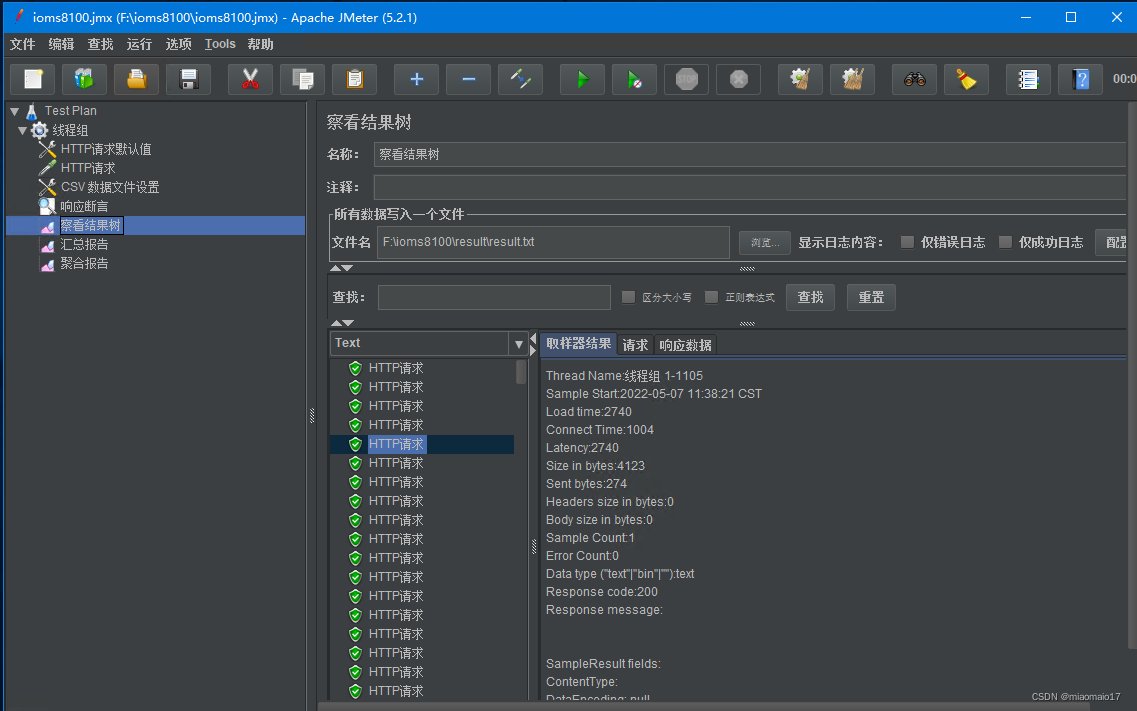This screenshot has height=711, width=1137.
Task: Create a new test plan via toolbar
Action: [x=33, y=79]
